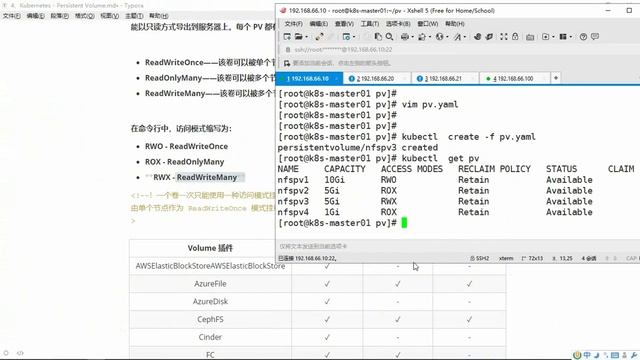Expand the Open folder dropdown arrow in Xshell
640x360 pixels.
click(306, 37)
